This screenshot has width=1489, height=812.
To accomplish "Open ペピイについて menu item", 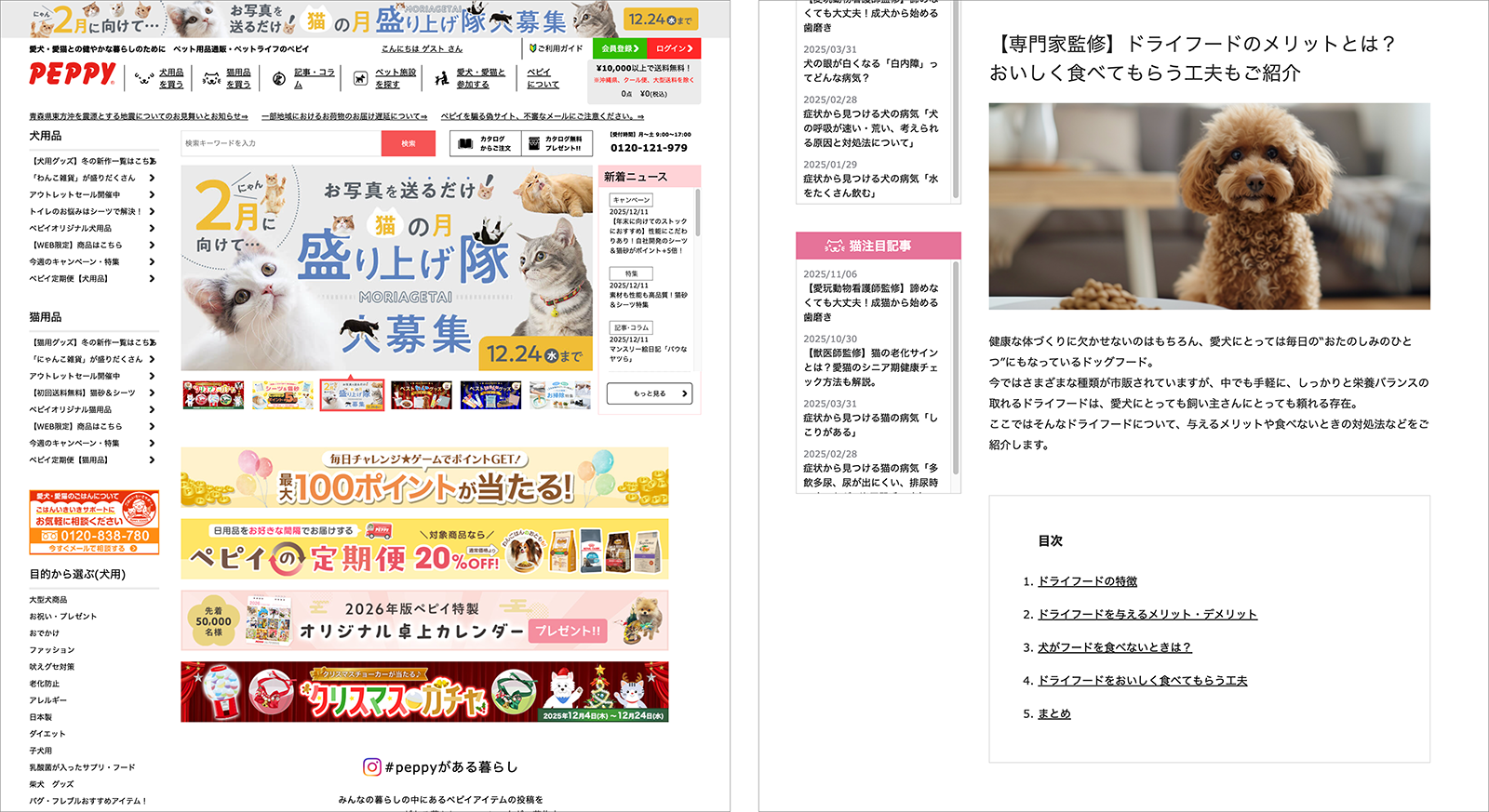I will click(x=543, y=78).
